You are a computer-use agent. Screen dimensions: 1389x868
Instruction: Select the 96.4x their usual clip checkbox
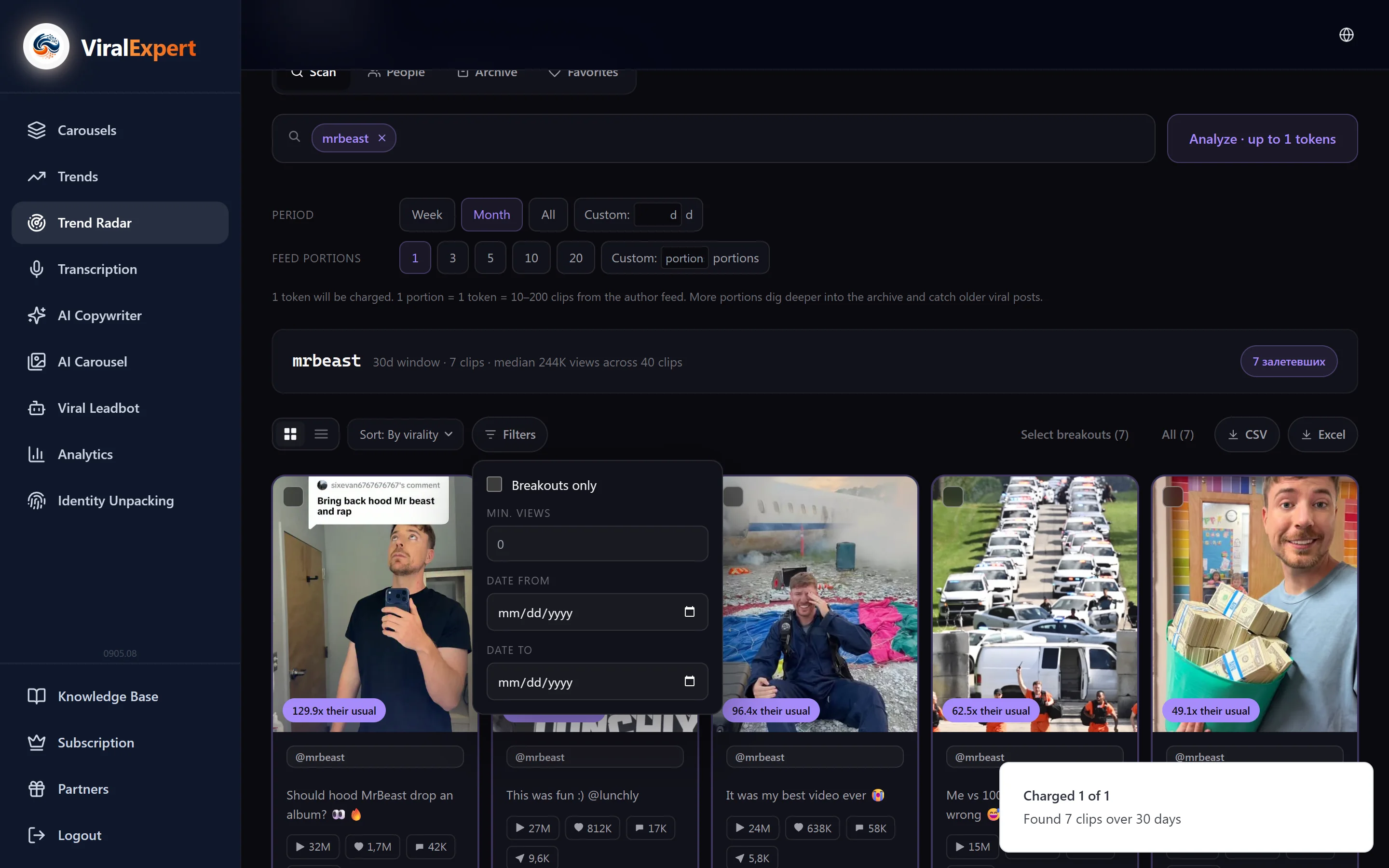tap(733, 497)
